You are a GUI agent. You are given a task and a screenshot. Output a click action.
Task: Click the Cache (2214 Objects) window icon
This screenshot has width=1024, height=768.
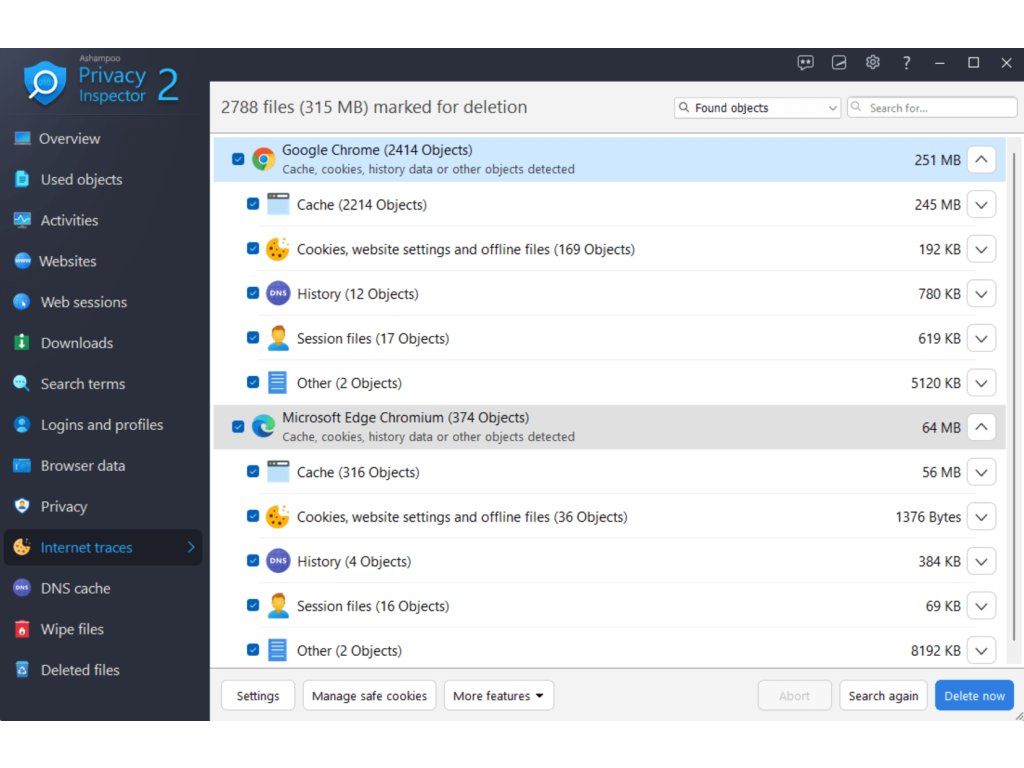278,204
